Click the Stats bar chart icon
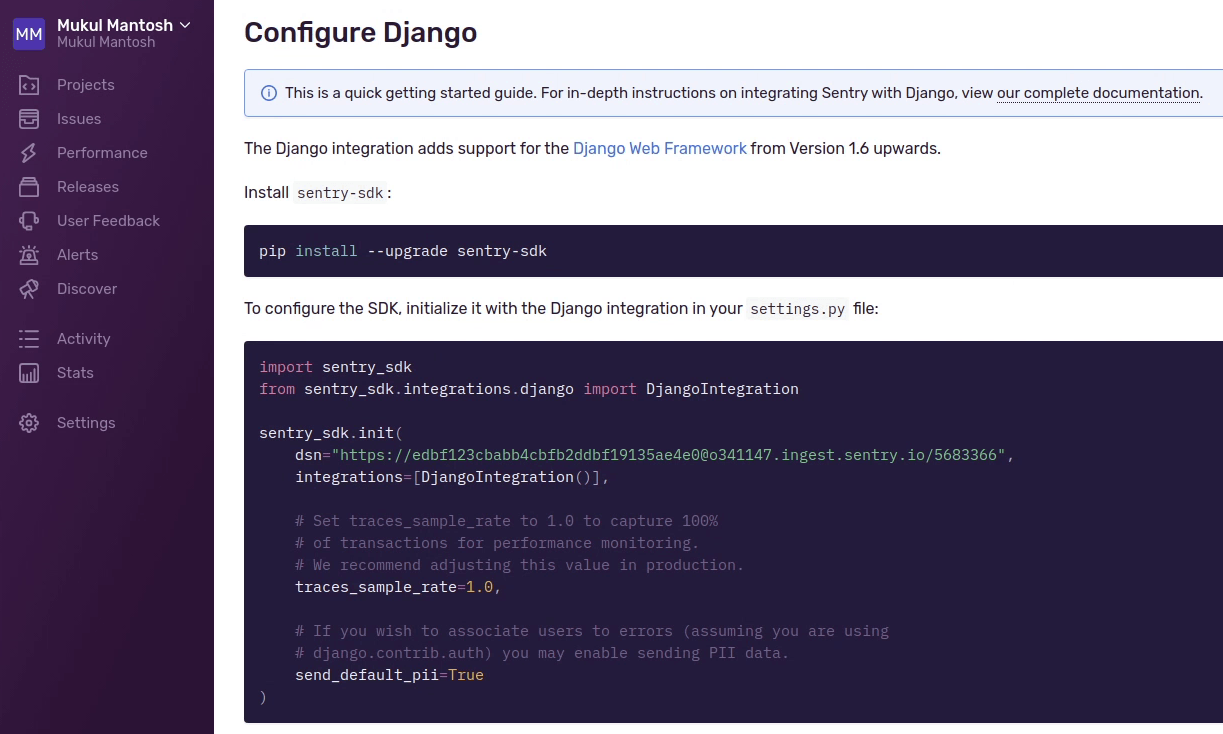The image size is (1223, 734). click(x=29, y=373)
